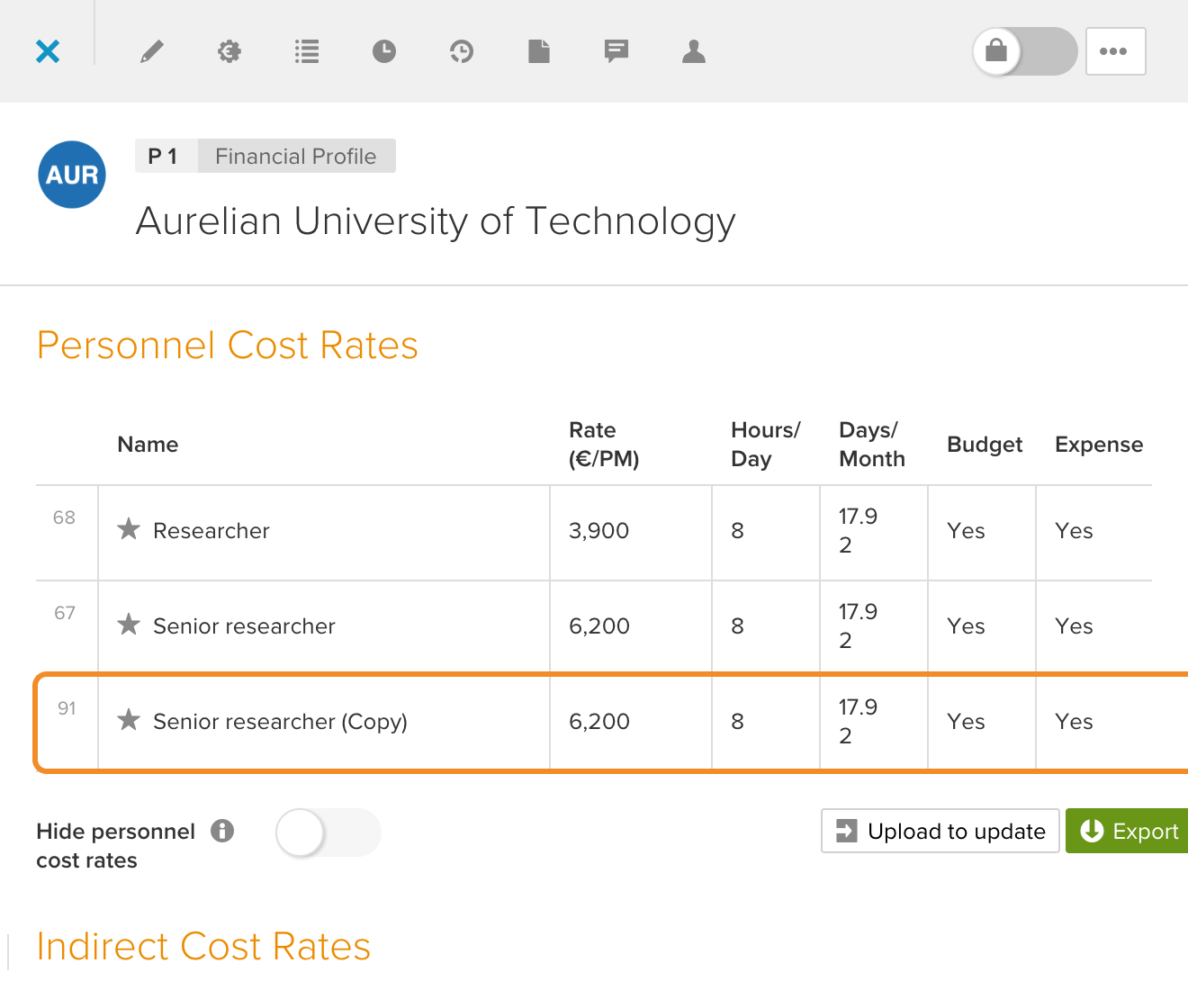1188x1008 pixels.
Task: Click the star next to Researcher
Action: point(129,529)
